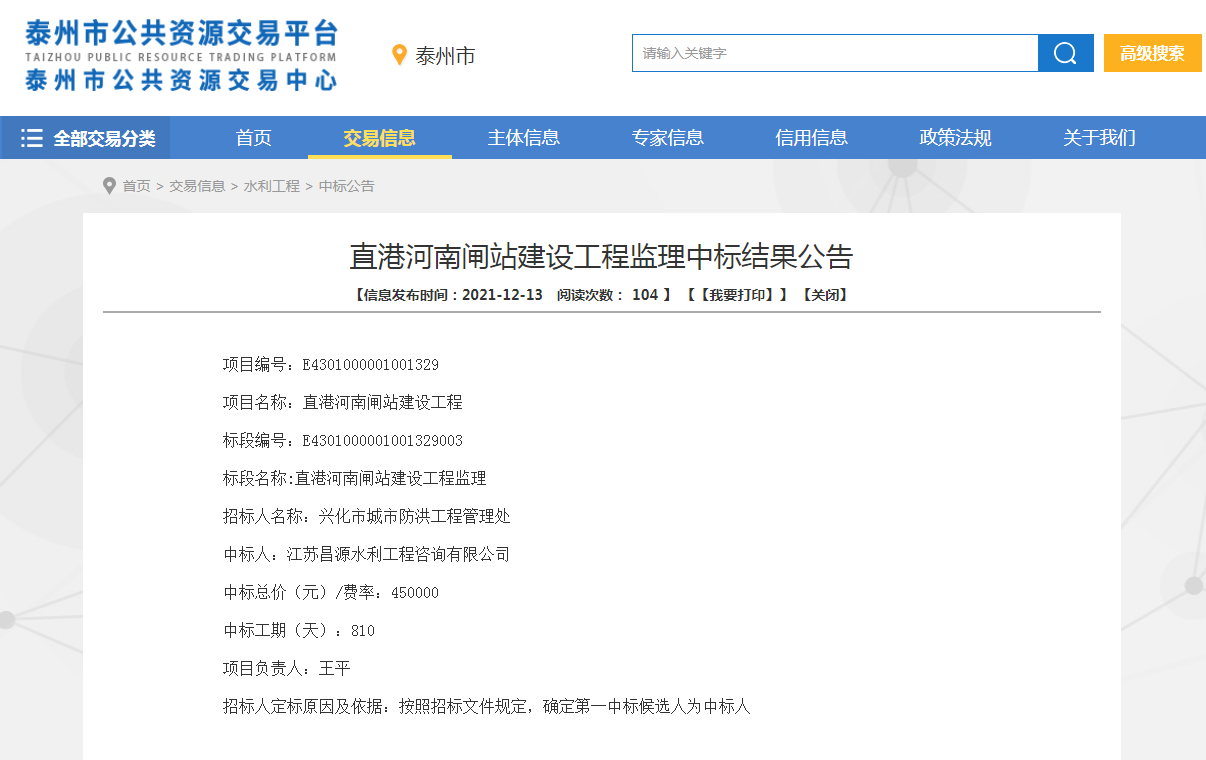The width and height of the screenshot is (1206, 760).
Task: Open 专家信息 navigation tab
Action: point(668,138)
